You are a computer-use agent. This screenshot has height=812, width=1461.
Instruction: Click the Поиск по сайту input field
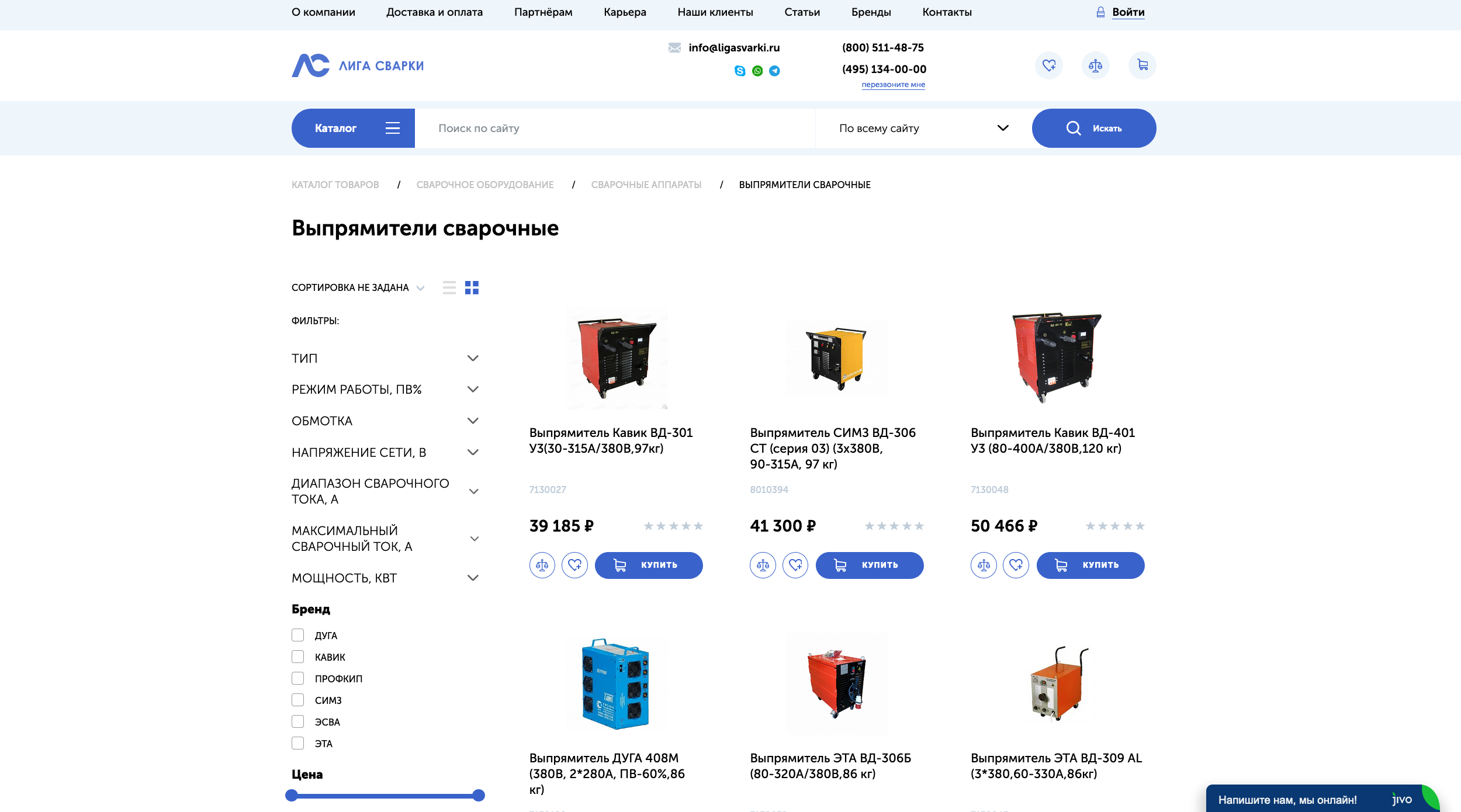tap(615, 129)
